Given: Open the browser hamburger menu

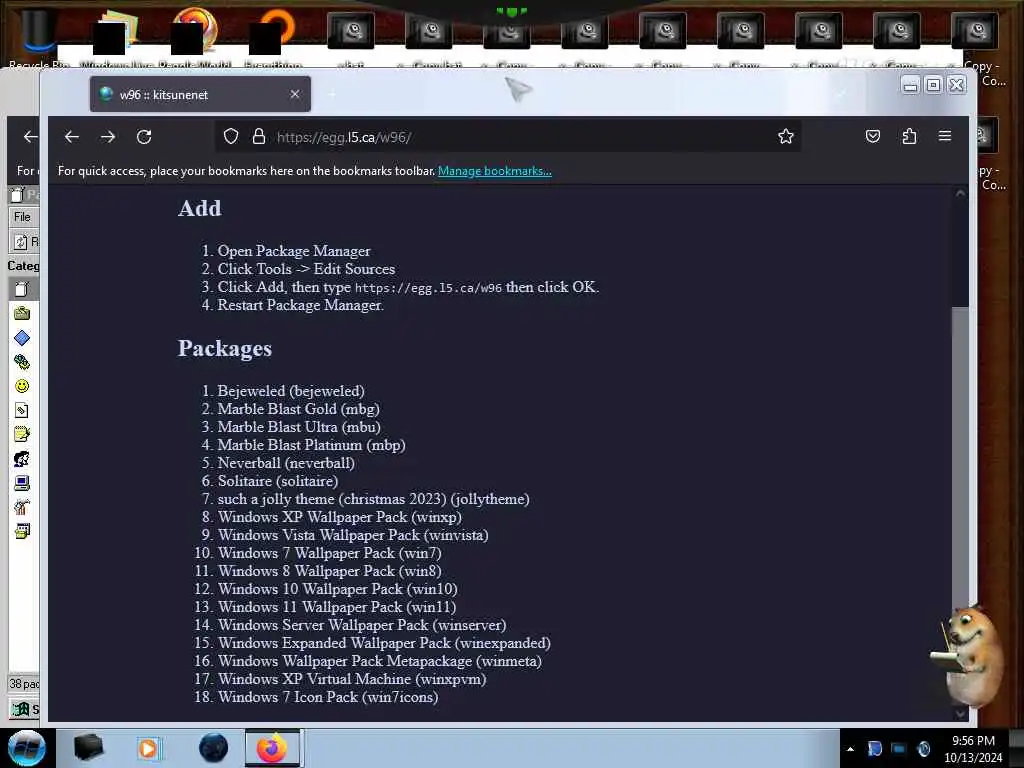Looking at the screenshot, I should (945, 136).
